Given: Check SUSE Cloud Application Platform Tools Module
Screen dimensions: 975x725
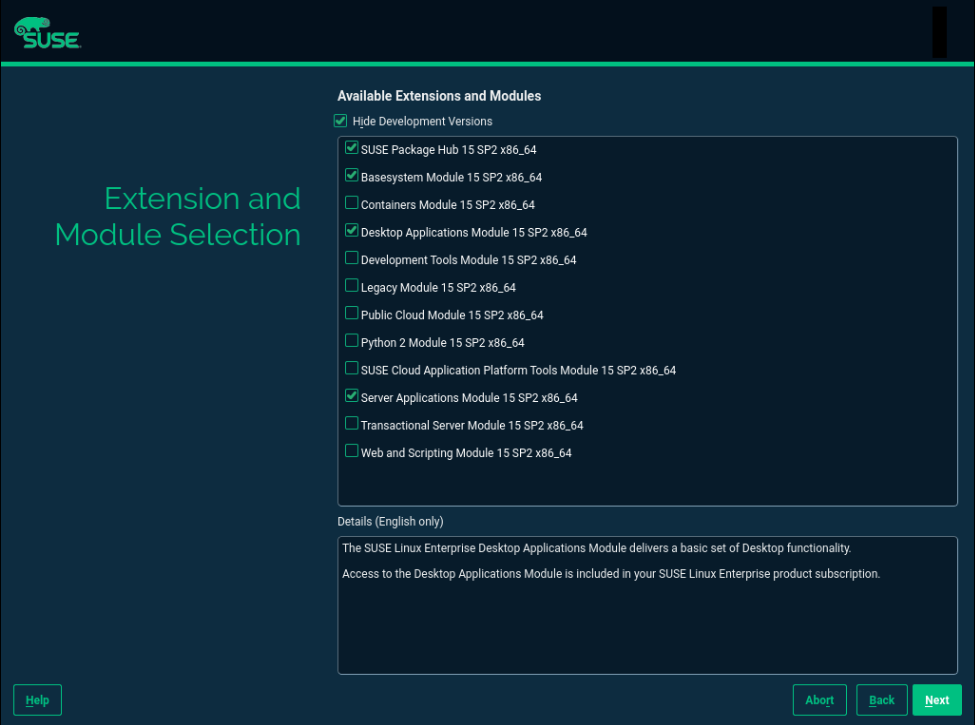Looking at the screenshot, I should pyautogui.click(x=352, y=368).
